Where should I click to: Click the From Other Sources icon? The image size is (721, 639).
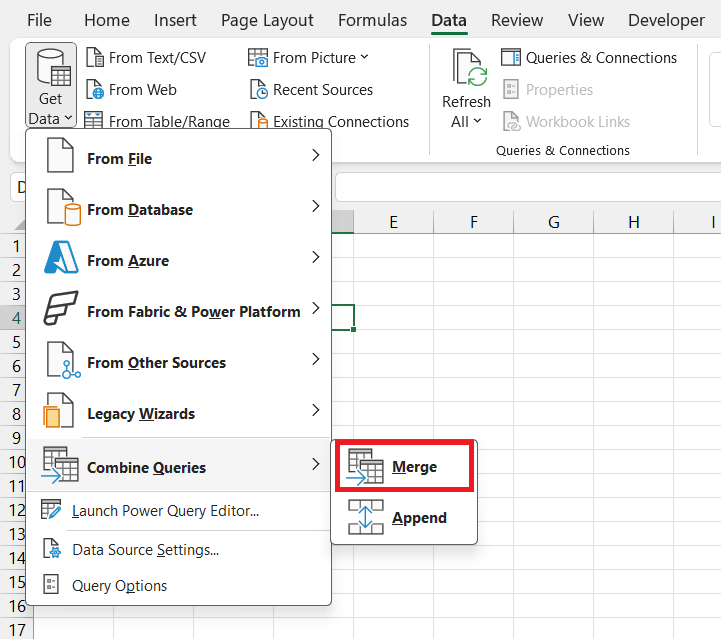(64, 360)
